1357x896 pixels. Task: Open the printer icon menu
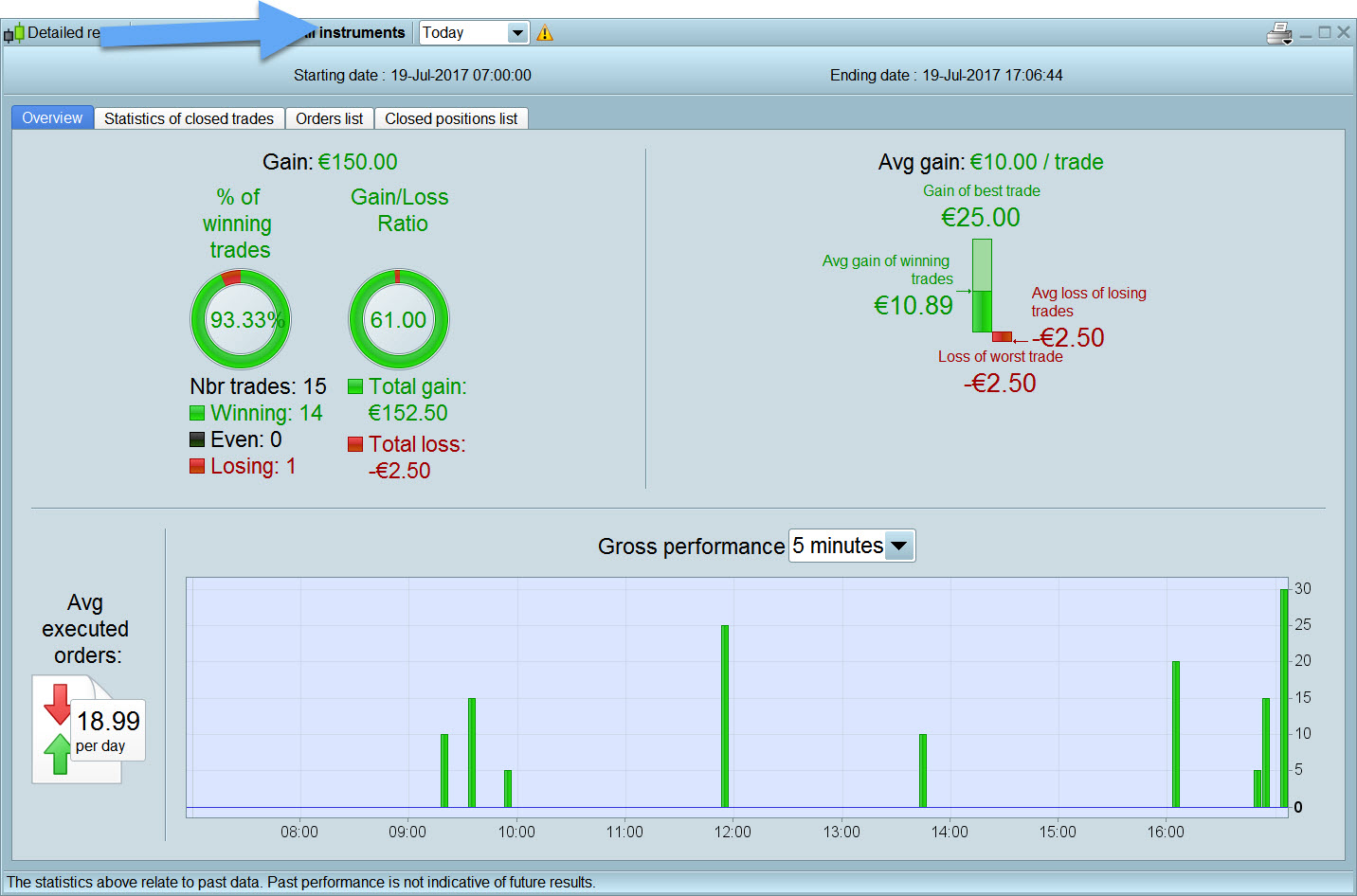1279,34
